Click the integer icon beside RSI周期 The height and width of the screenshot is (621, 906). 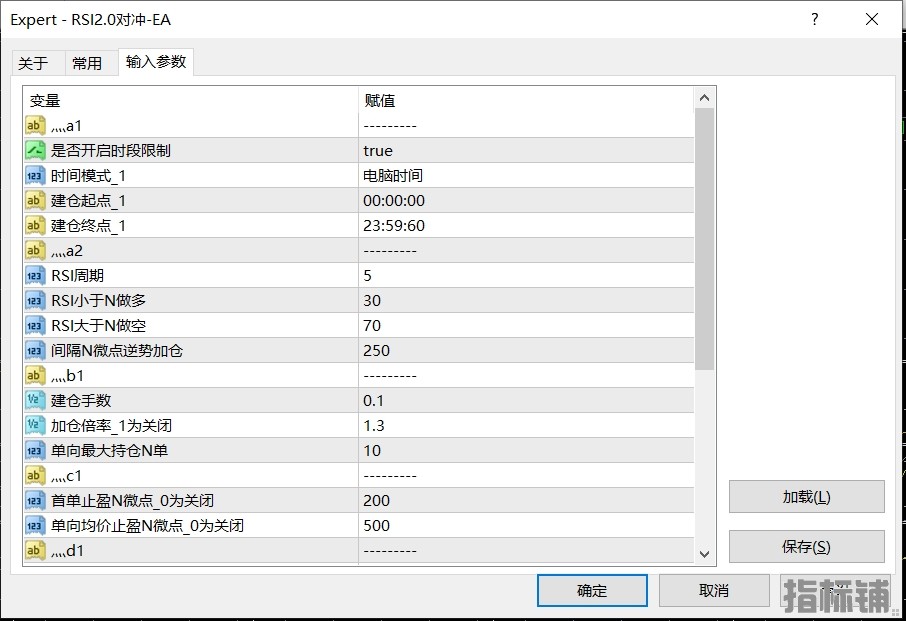click(x=35, y=276)
